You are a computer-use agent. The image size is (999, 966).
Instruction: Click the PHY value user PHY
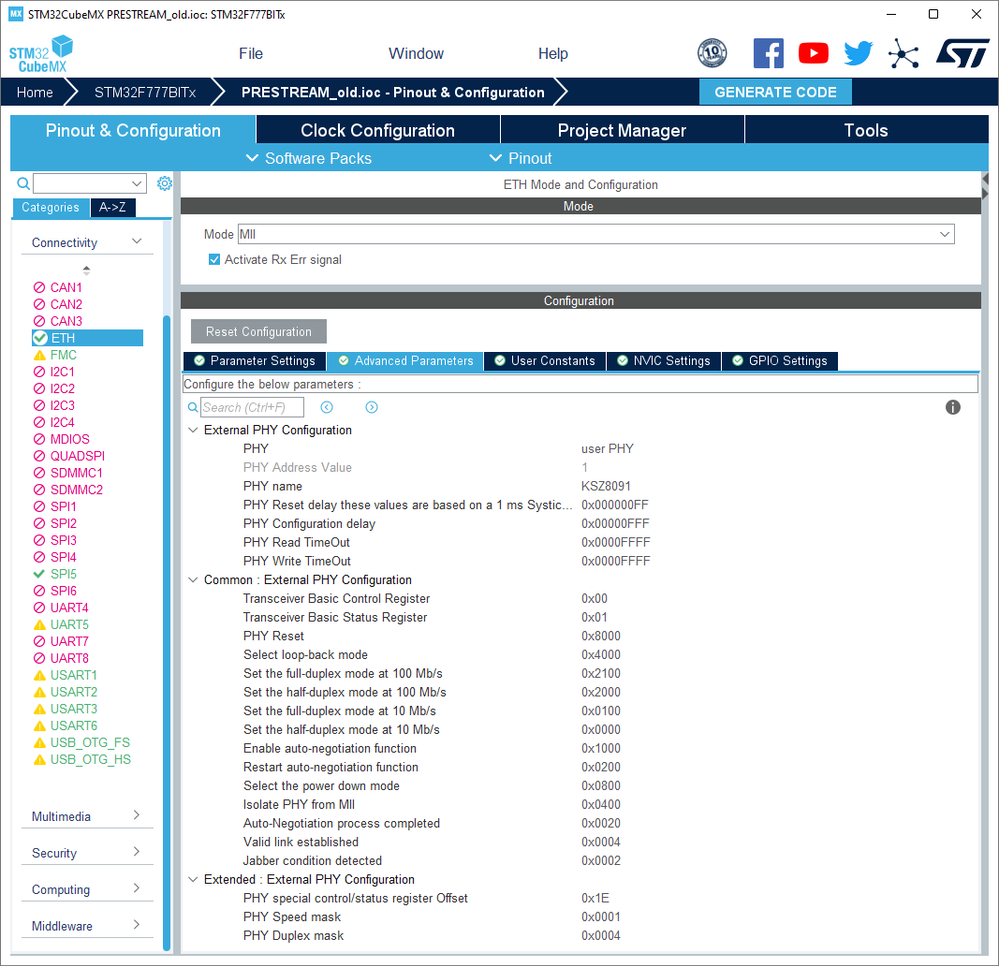pos(607,449)
